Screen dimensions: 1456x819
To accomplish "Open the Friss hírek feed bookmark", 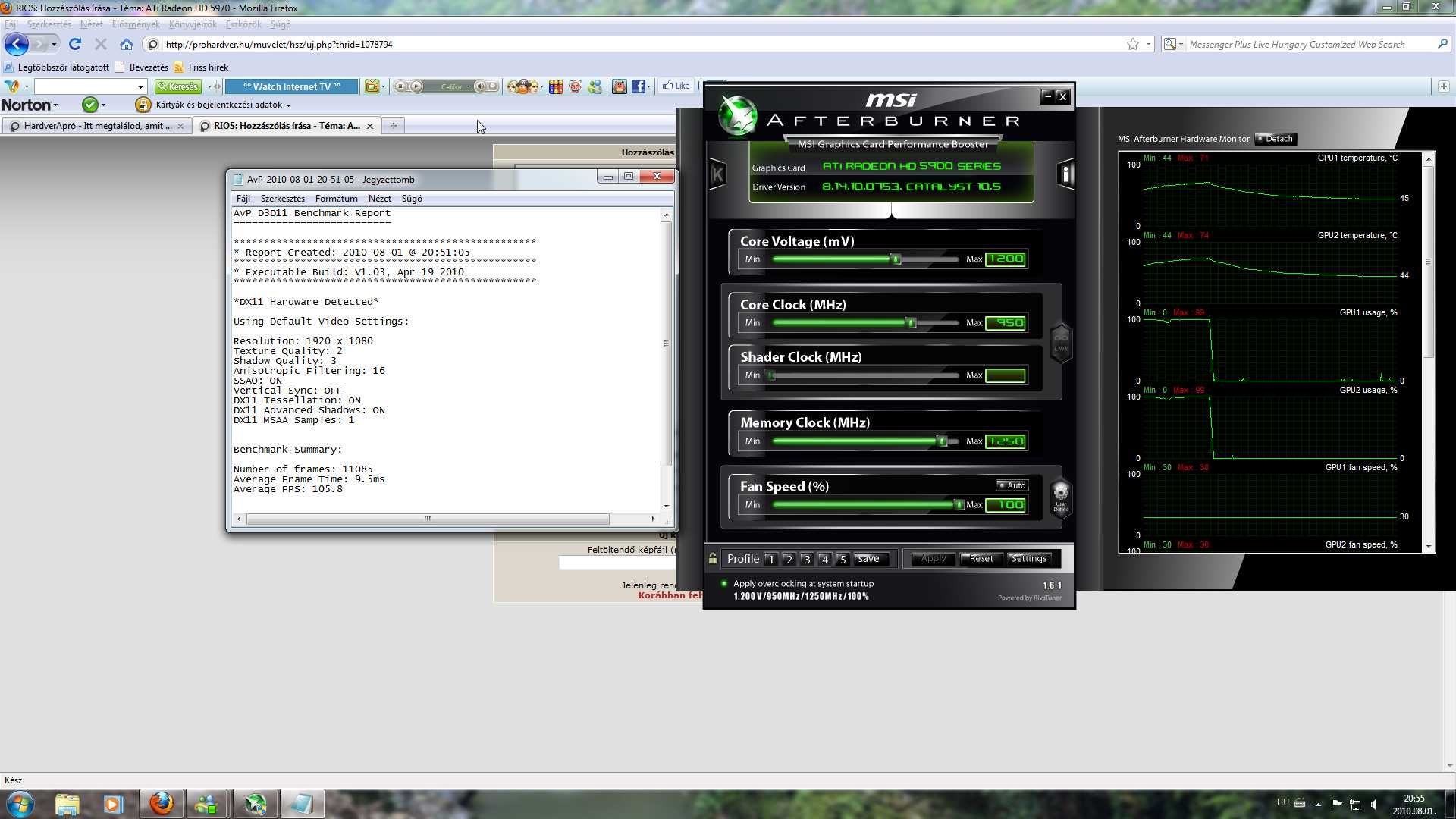I will point(201,67).
